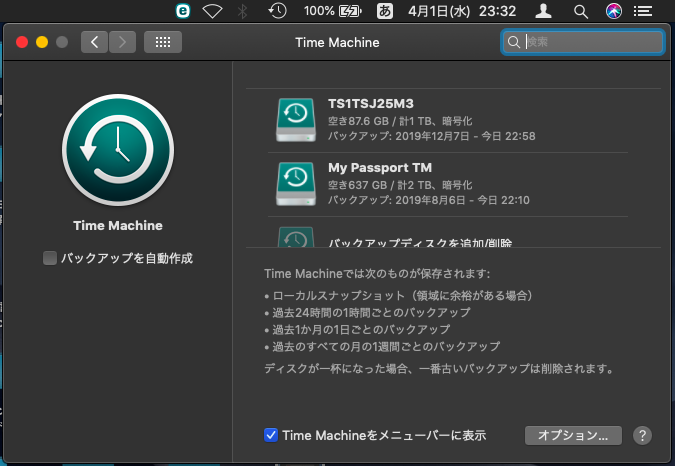The width and height of the screenshot is (675, 466).
Task: Open the Japanese input source menu
Action: (x=384, y=11)
